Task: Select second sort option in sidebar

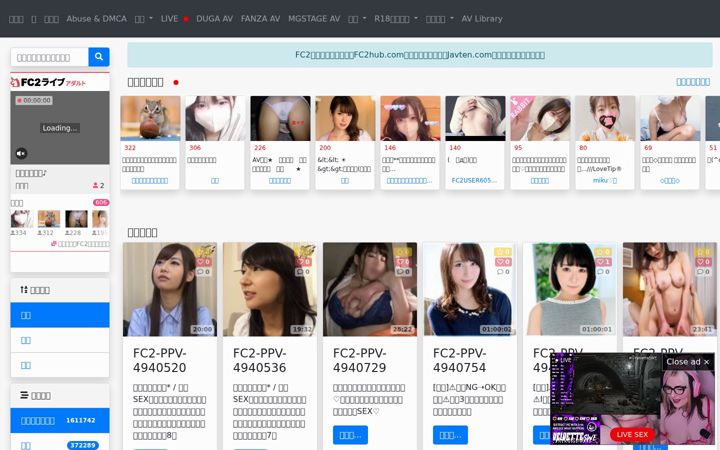Action: coord(60,340)
